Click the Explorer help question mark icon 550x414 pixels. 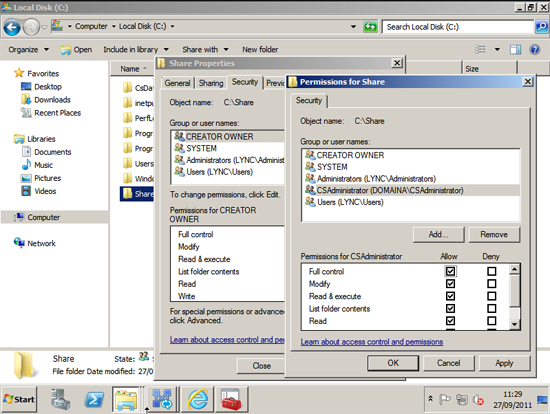click(x=535, y=49)
